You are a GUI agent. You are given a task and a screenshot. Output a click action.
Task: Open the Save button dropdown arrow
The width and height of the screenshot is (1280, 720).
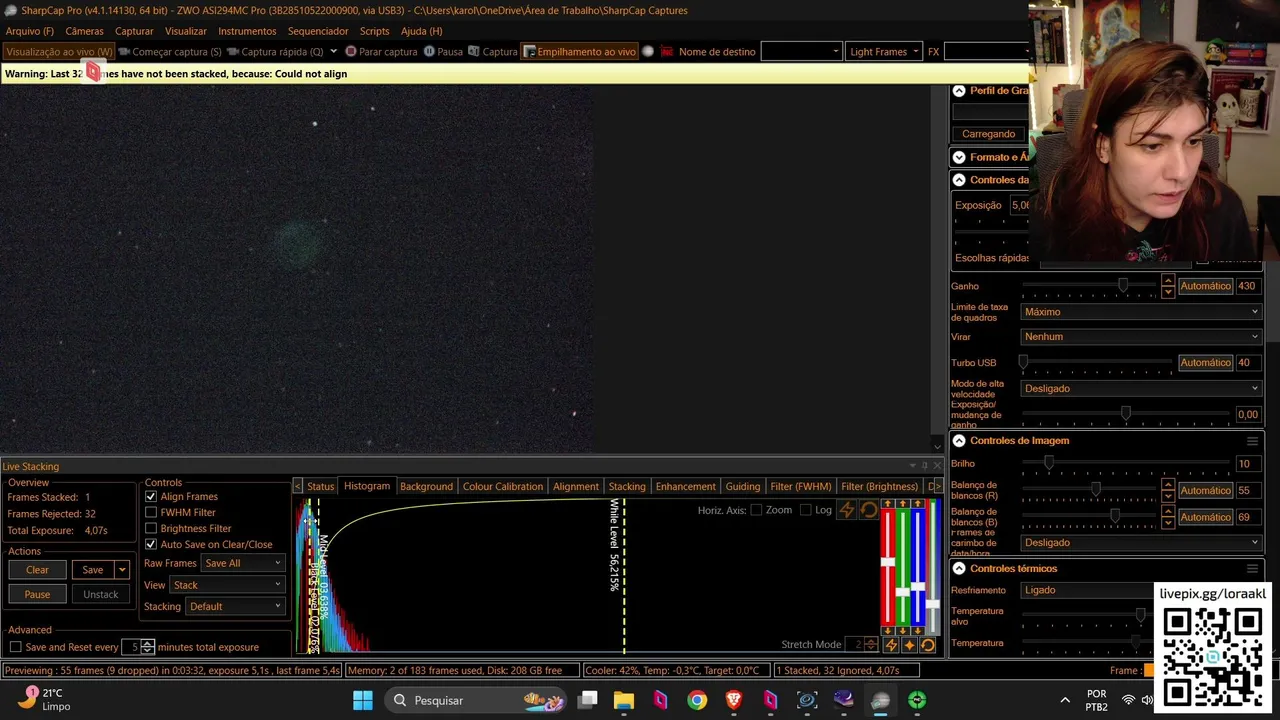tap(122, 570)
